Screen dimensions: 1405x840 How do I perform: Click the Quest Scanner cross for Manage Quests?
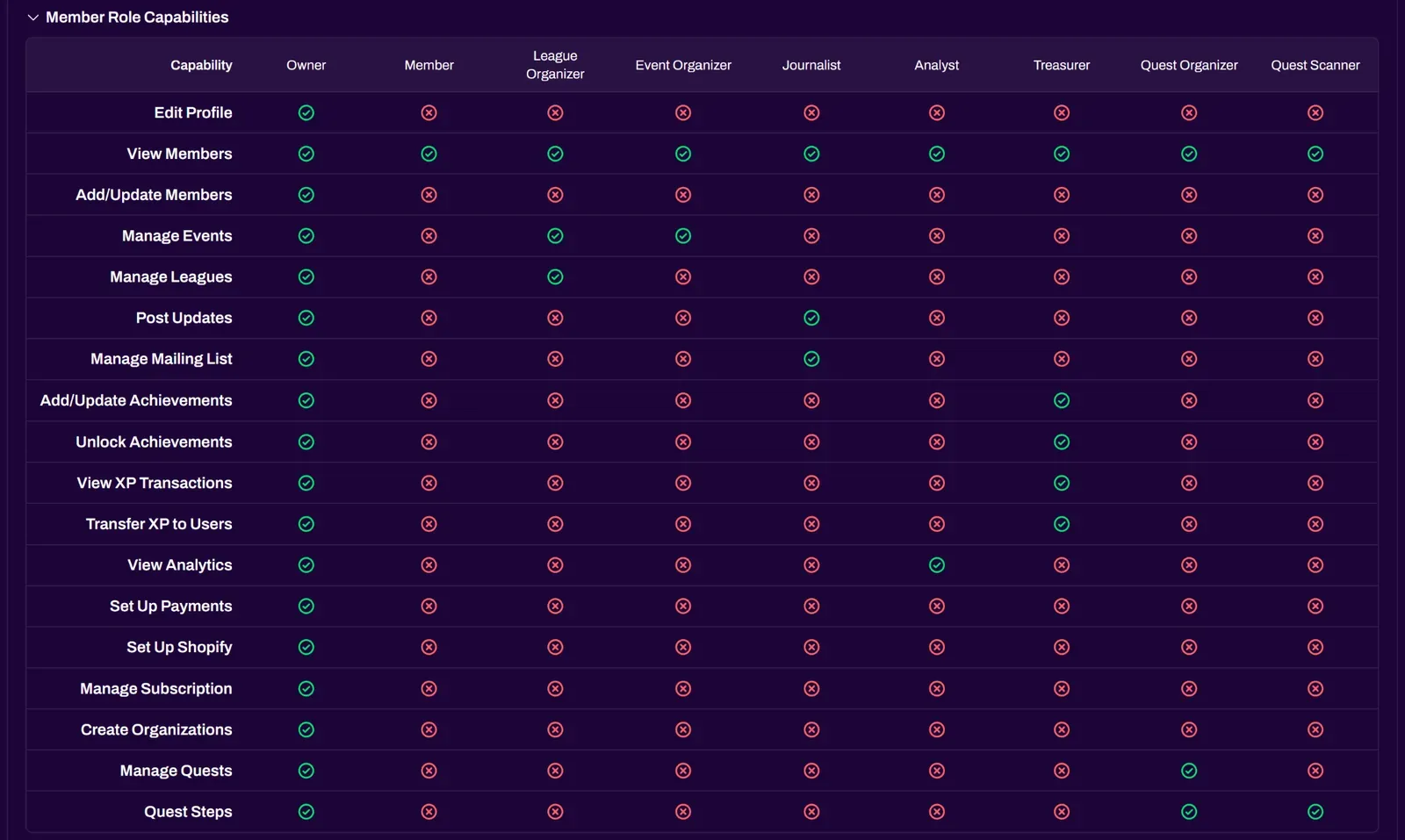point(1315,771)
